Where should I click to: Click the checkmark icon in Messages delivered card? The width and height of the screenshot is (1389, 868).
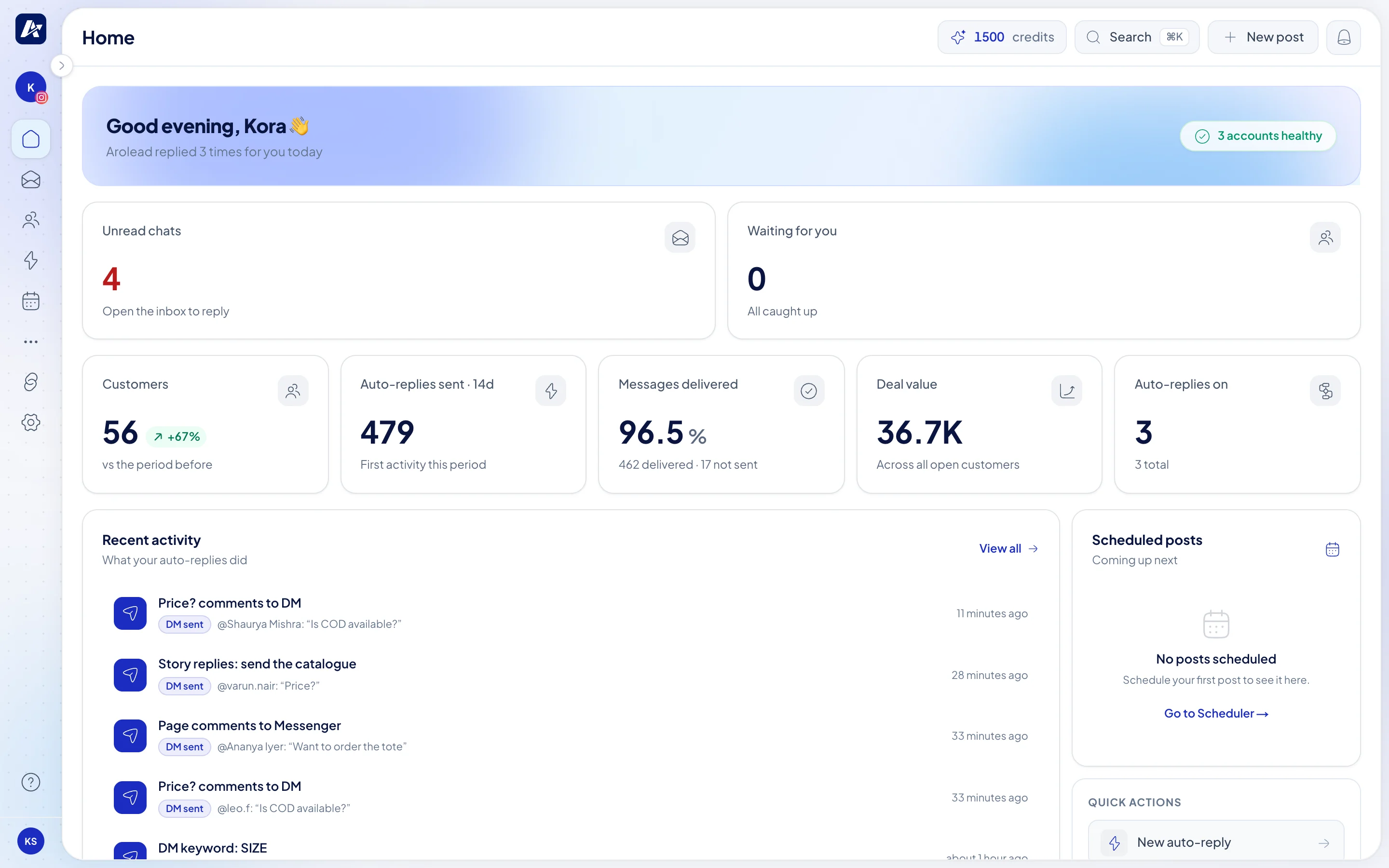click(x=809, y=391)
